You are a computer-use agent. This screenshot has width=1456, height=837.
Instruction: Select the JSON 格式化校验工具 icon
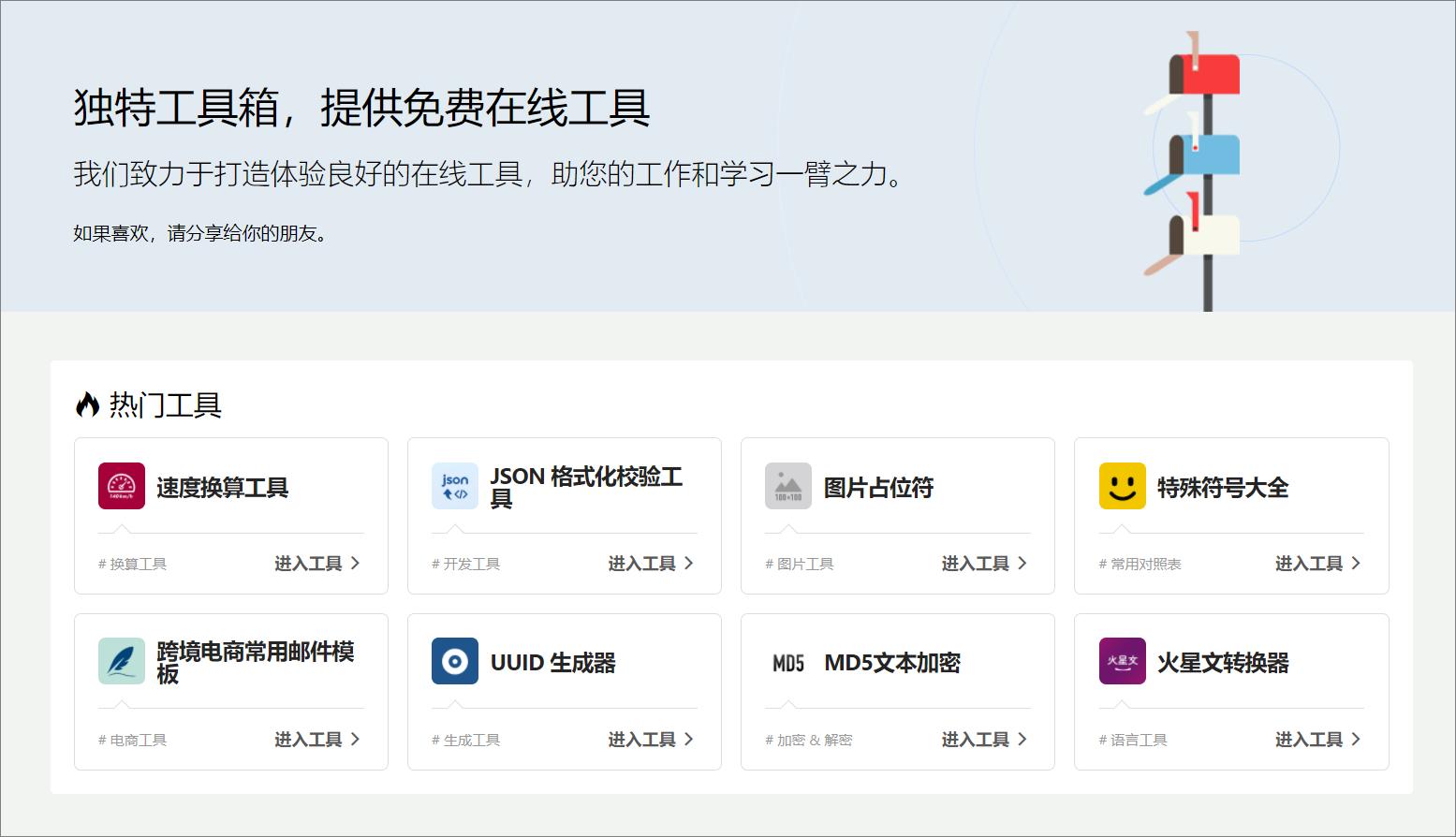[454, 486]
